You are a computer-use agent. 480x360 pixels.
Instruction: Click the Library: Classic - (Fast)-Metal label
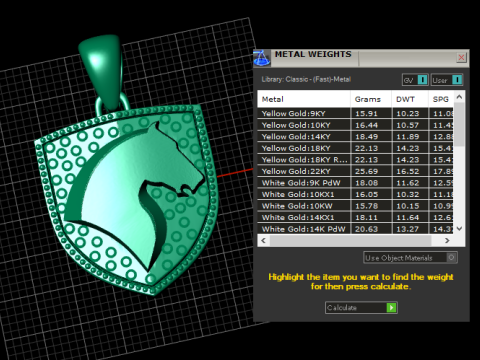point(306,79)
